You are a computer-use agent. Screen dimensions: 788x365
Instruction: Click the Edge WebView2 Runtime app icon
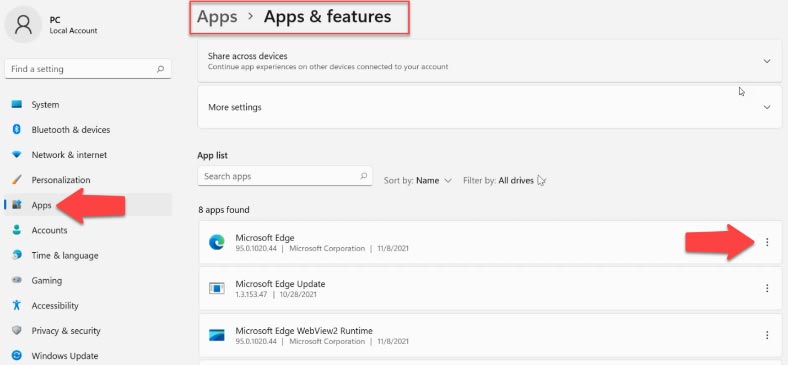point(217,335)
